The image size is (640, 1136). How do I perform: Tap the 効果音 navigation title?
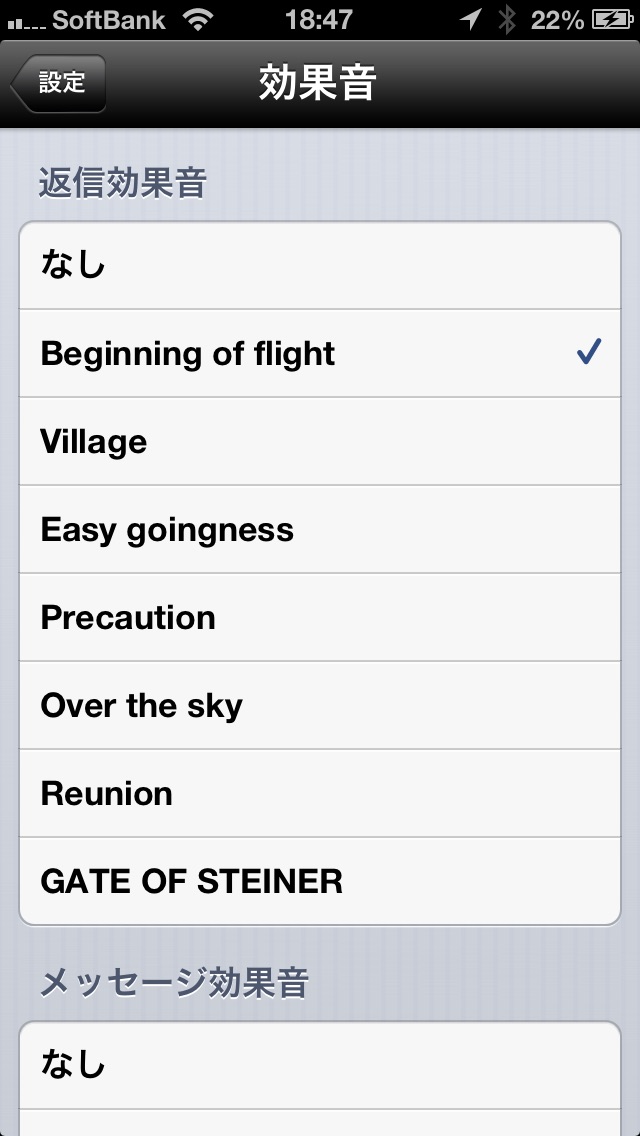[x=318, y=84]
